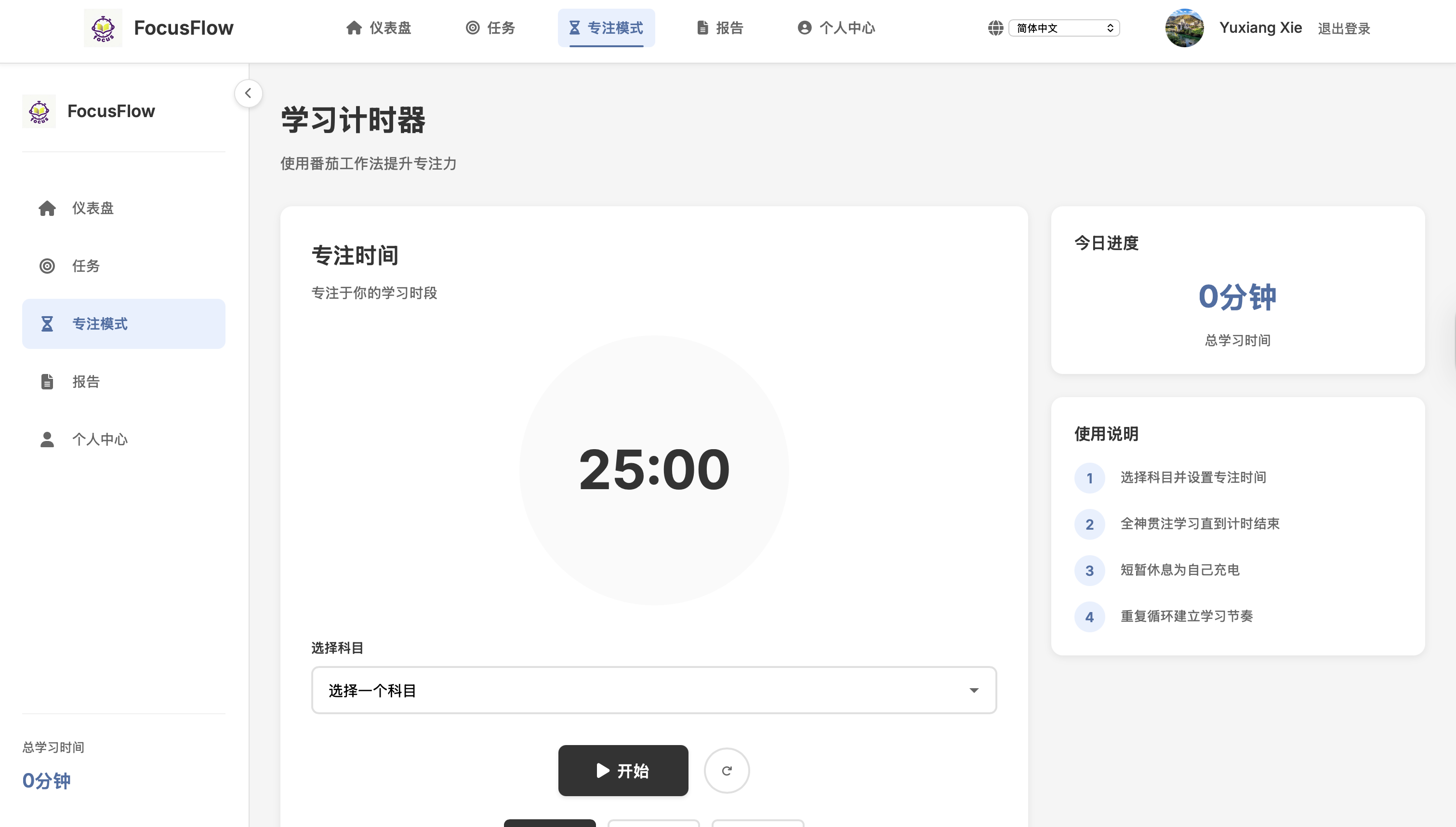
Task: Select 仪表盘 in the left sidebar
Action: [x=93, y=208]
